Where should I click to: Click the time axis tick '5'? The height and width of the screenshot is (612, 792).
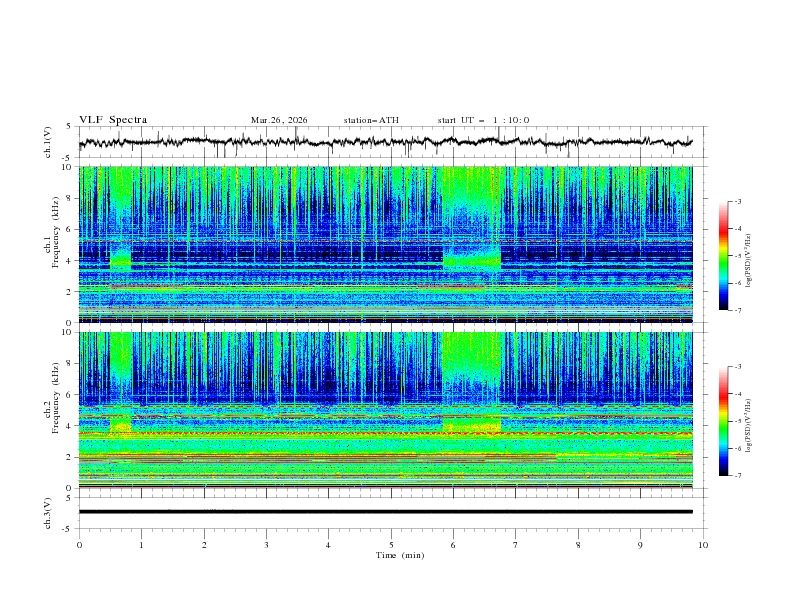click(391, 545)
